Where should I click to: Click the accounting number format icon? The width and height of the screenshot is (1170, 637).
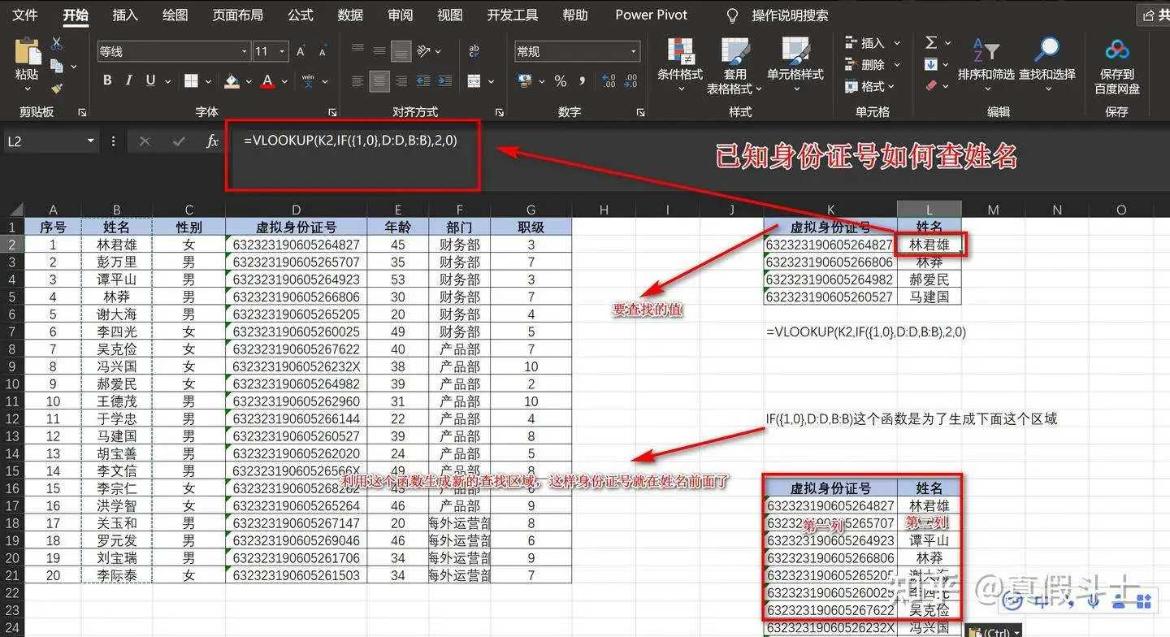click(525, 81)
